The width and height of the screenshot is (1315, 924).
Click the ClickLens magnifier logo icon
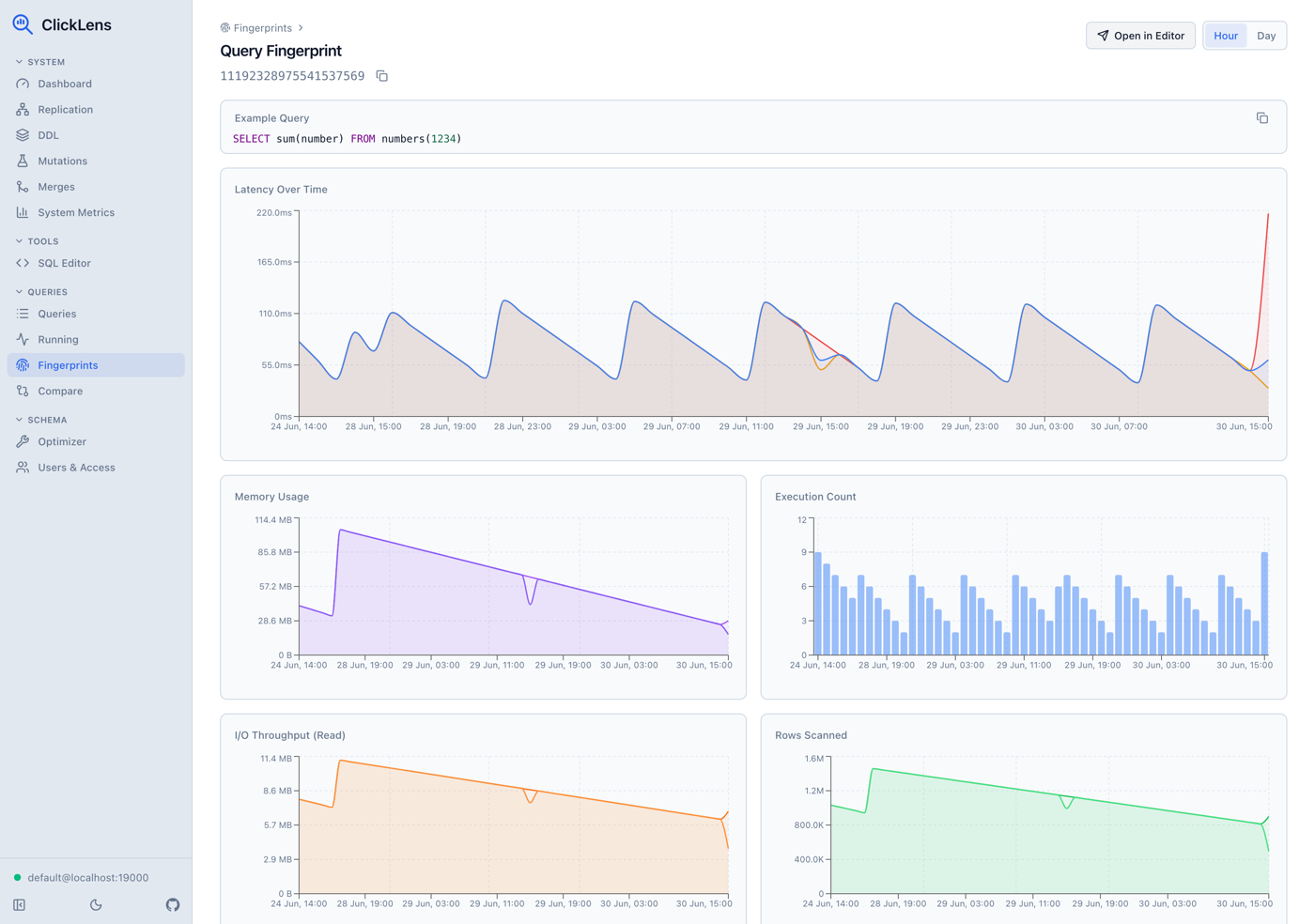click(x=23, y=25)
